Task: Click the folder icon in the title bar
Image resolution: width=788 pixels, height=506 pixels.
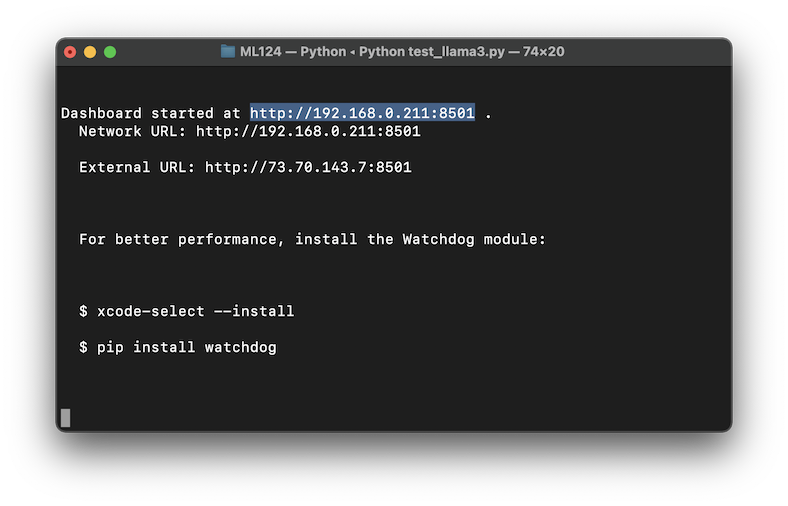Action: coord(228,51)
